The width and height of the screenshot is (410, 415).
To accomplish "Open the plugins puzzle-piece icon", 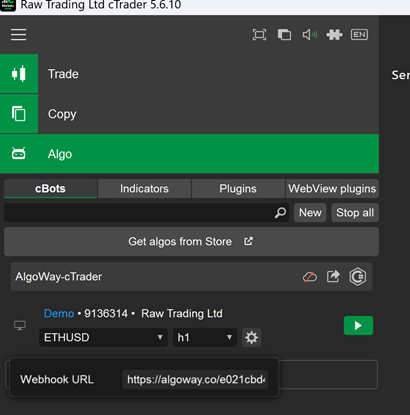I will click(x=334, y=34).
